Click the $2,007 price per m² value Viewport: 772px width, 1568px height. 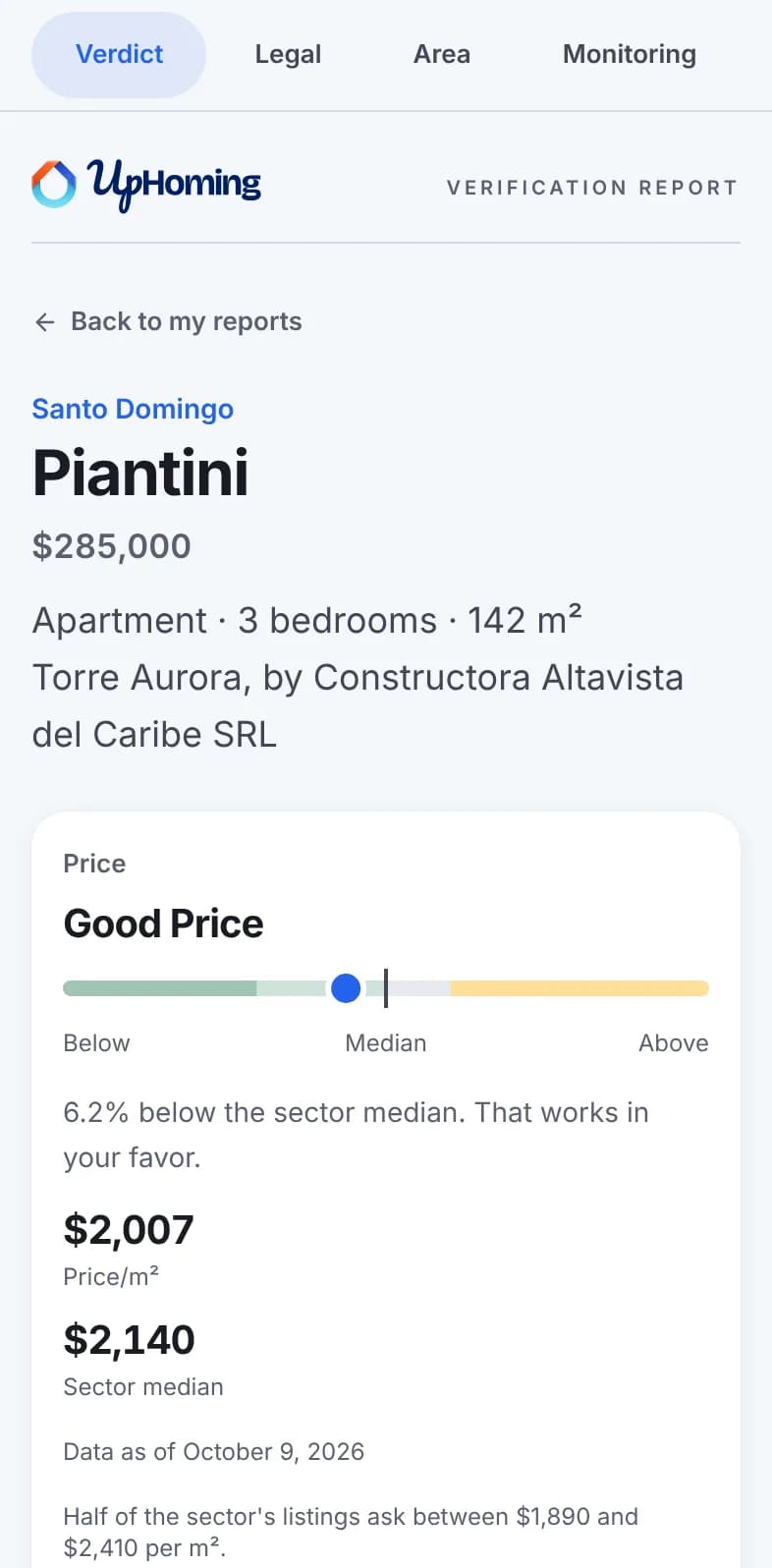click(x=129, y=1230)
